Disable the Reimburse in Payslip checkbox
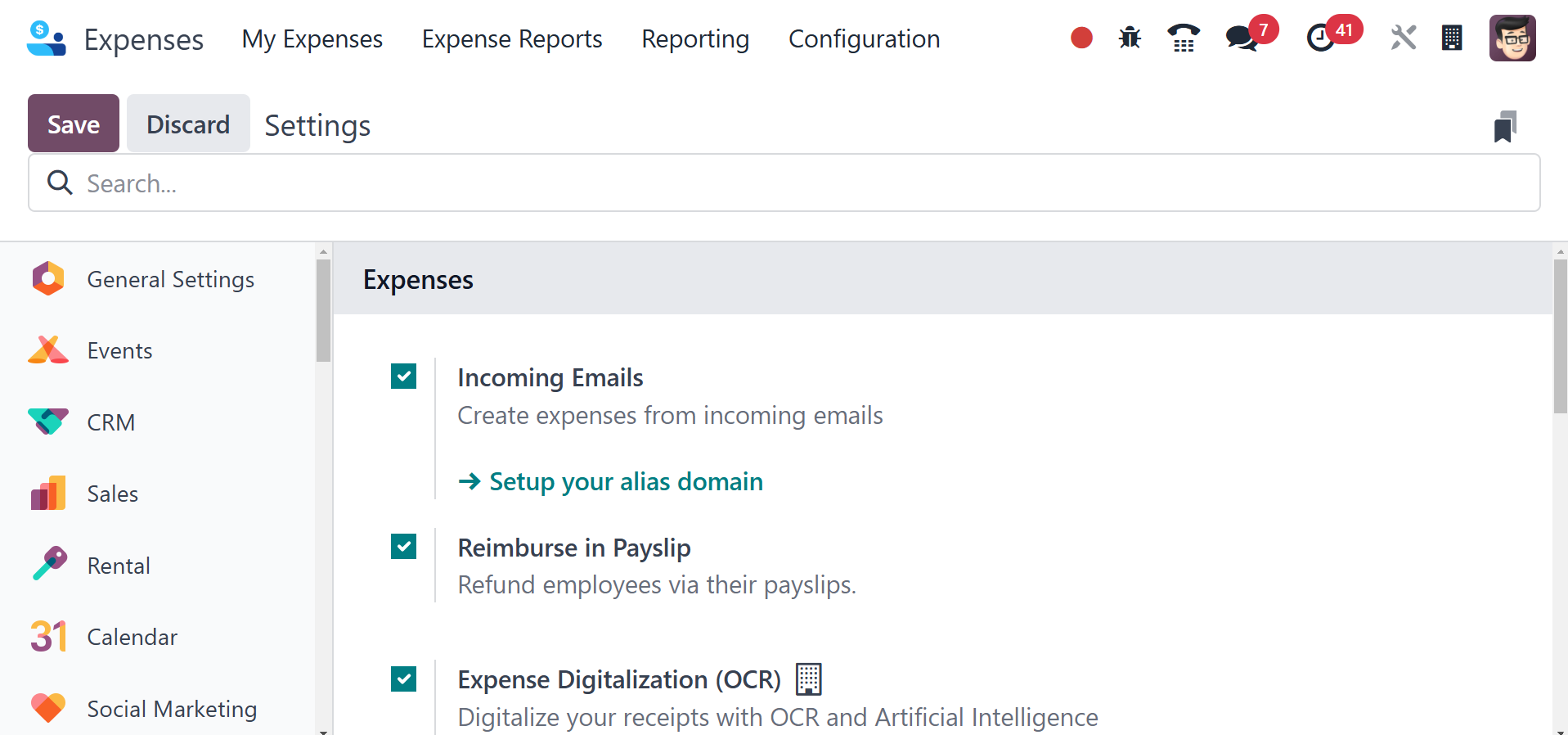 click(404, 547)
